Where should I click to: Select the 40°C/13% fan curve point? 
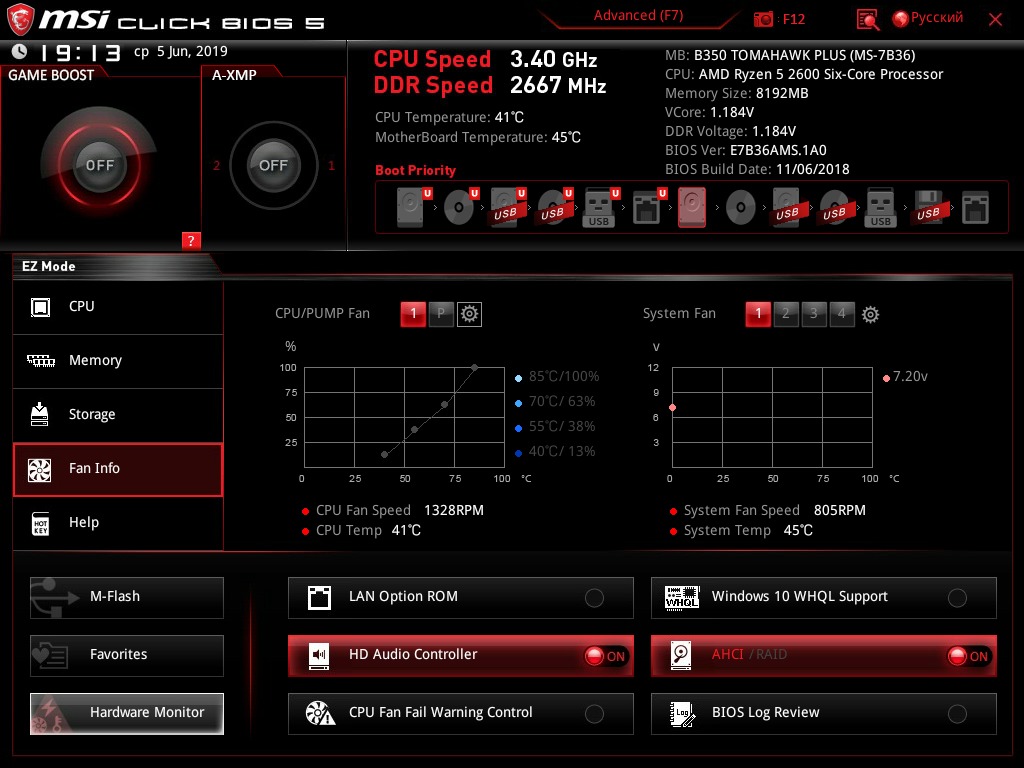pos(385,455)
